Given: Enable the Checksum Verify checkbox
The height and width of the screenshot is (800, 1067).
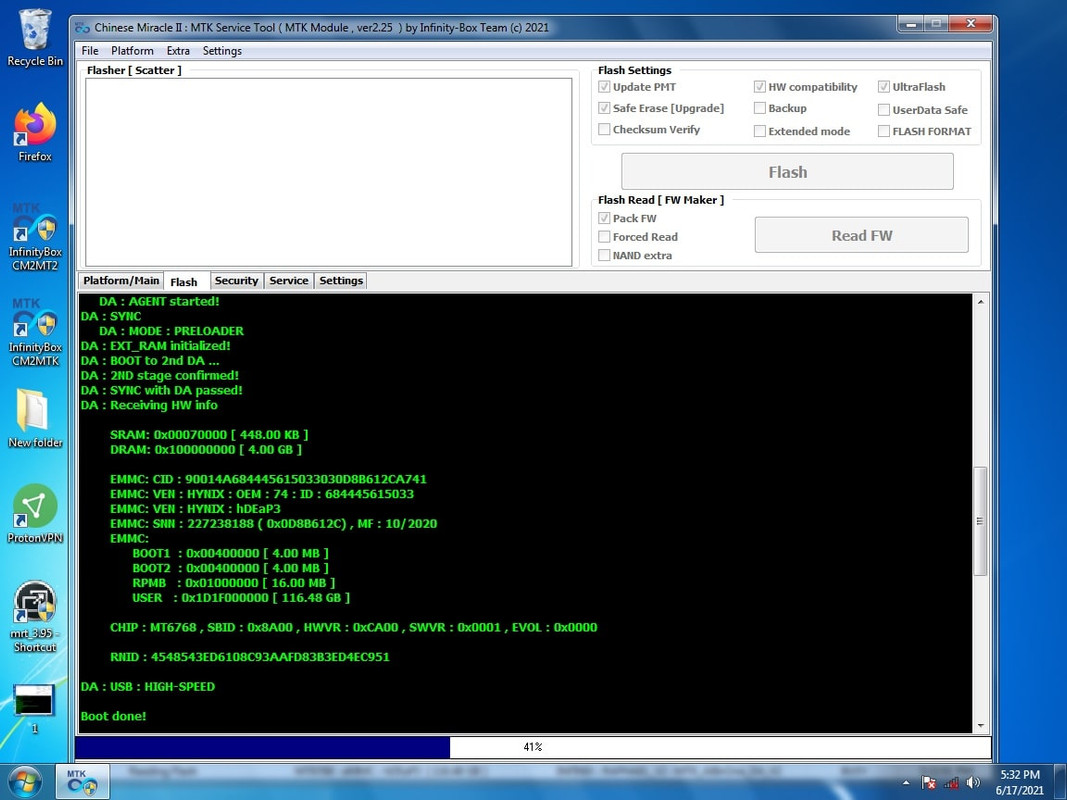Looking at the screenshot, I should [x=604, y=129].
